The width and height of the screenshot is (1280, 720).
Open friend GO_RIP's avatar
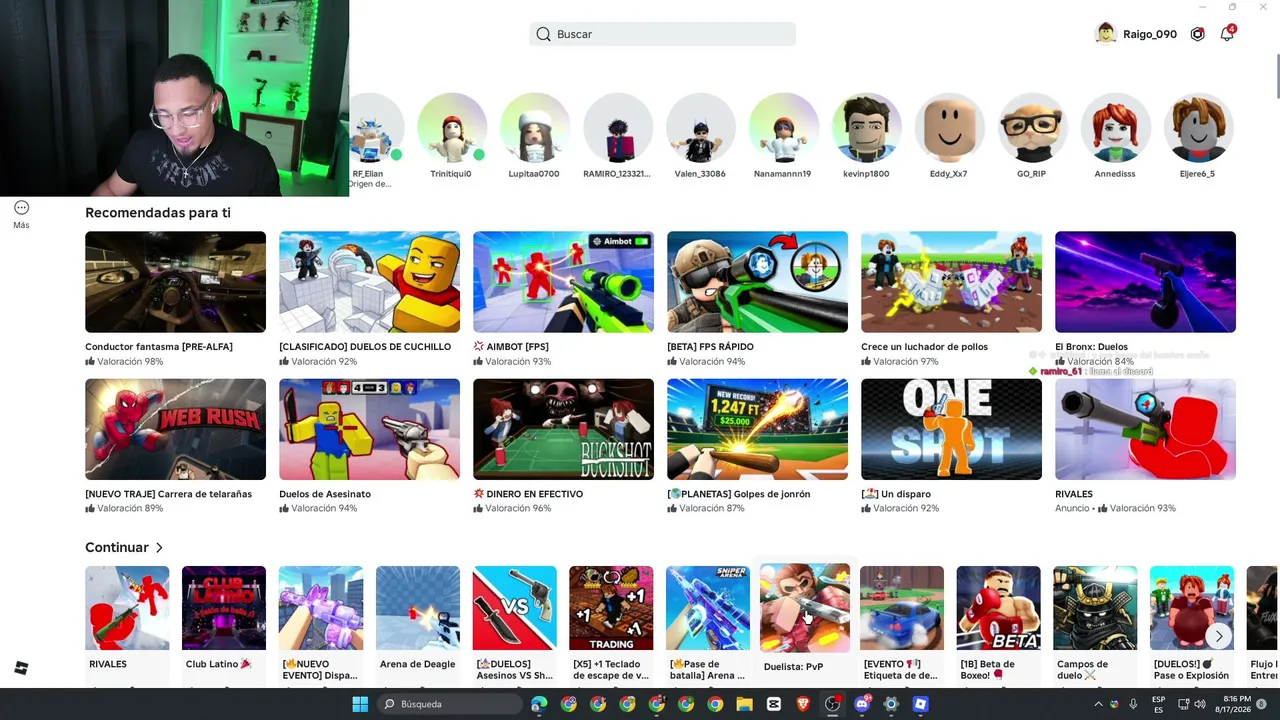(1032, 127)
